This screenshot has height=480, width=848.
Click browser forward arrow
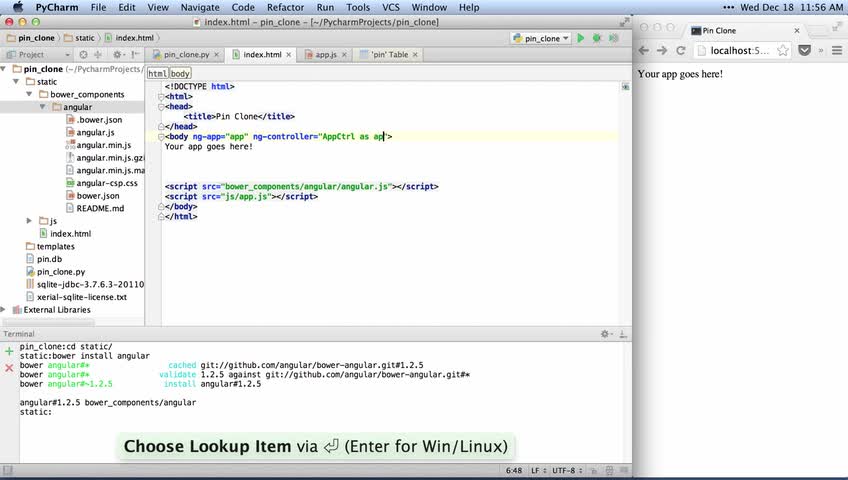(662, 50)
